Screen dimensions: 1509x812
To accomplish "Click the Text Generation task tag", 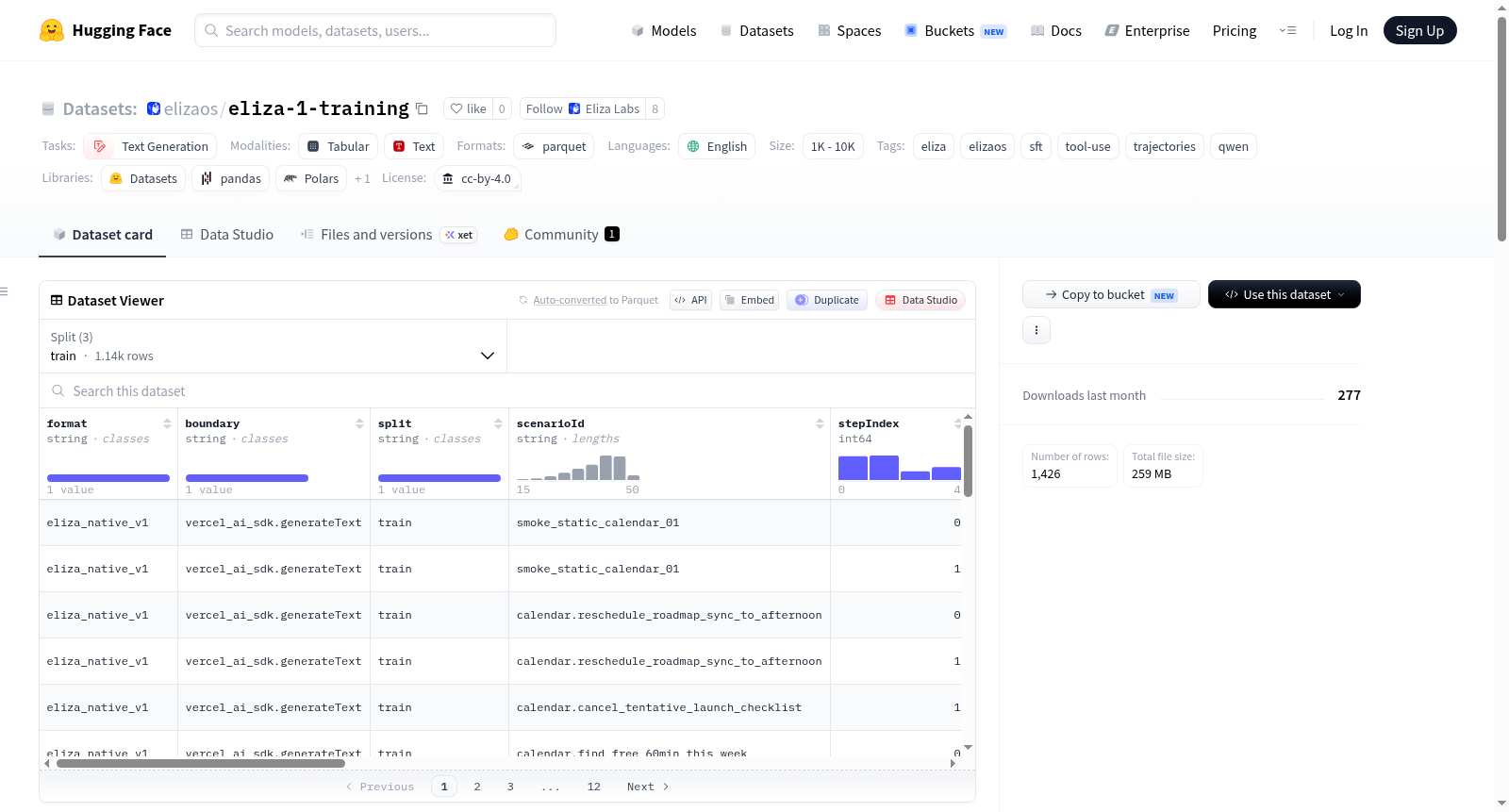I will point(150,146).
